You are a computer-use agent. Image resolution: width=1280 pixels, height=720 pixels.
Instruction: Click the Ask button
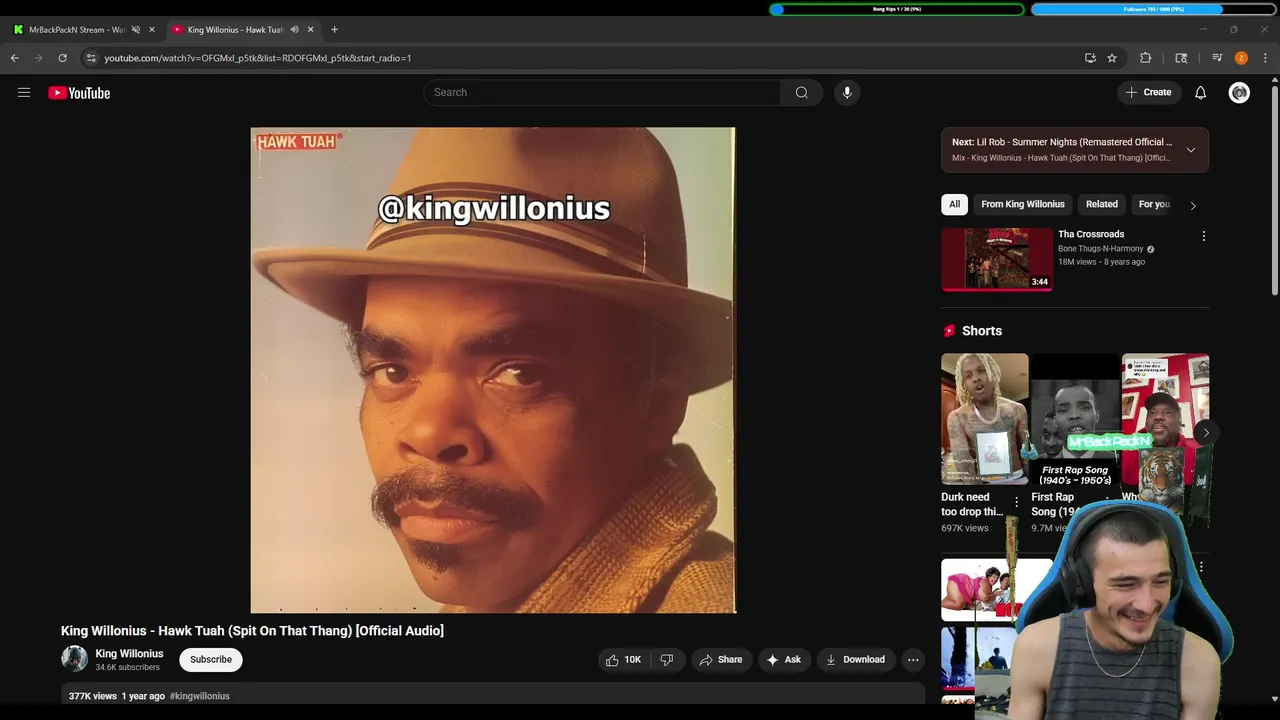tap(784, 660)
